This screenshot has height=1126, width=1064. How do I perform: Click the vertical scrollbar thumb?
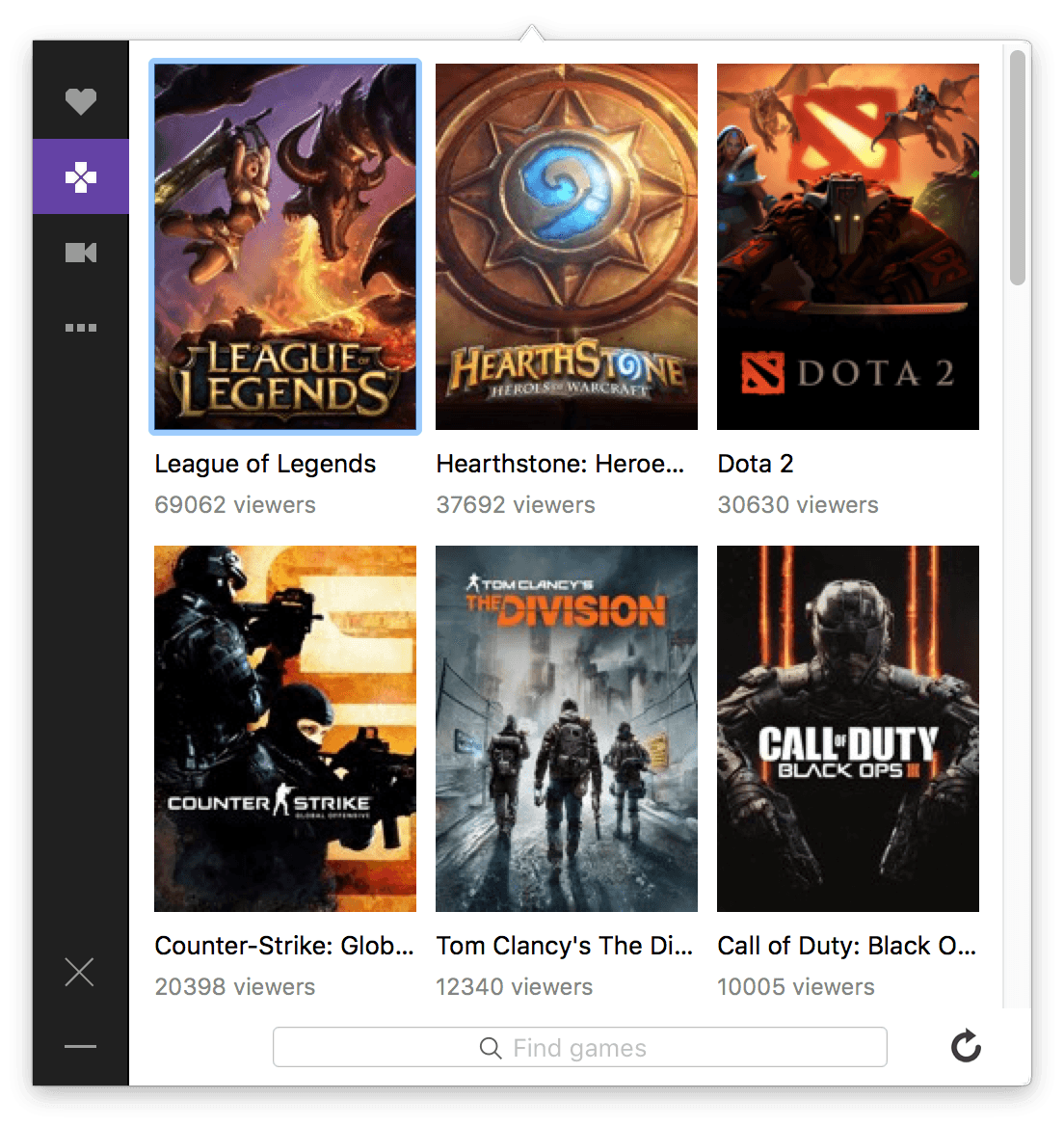(1017, 168)
